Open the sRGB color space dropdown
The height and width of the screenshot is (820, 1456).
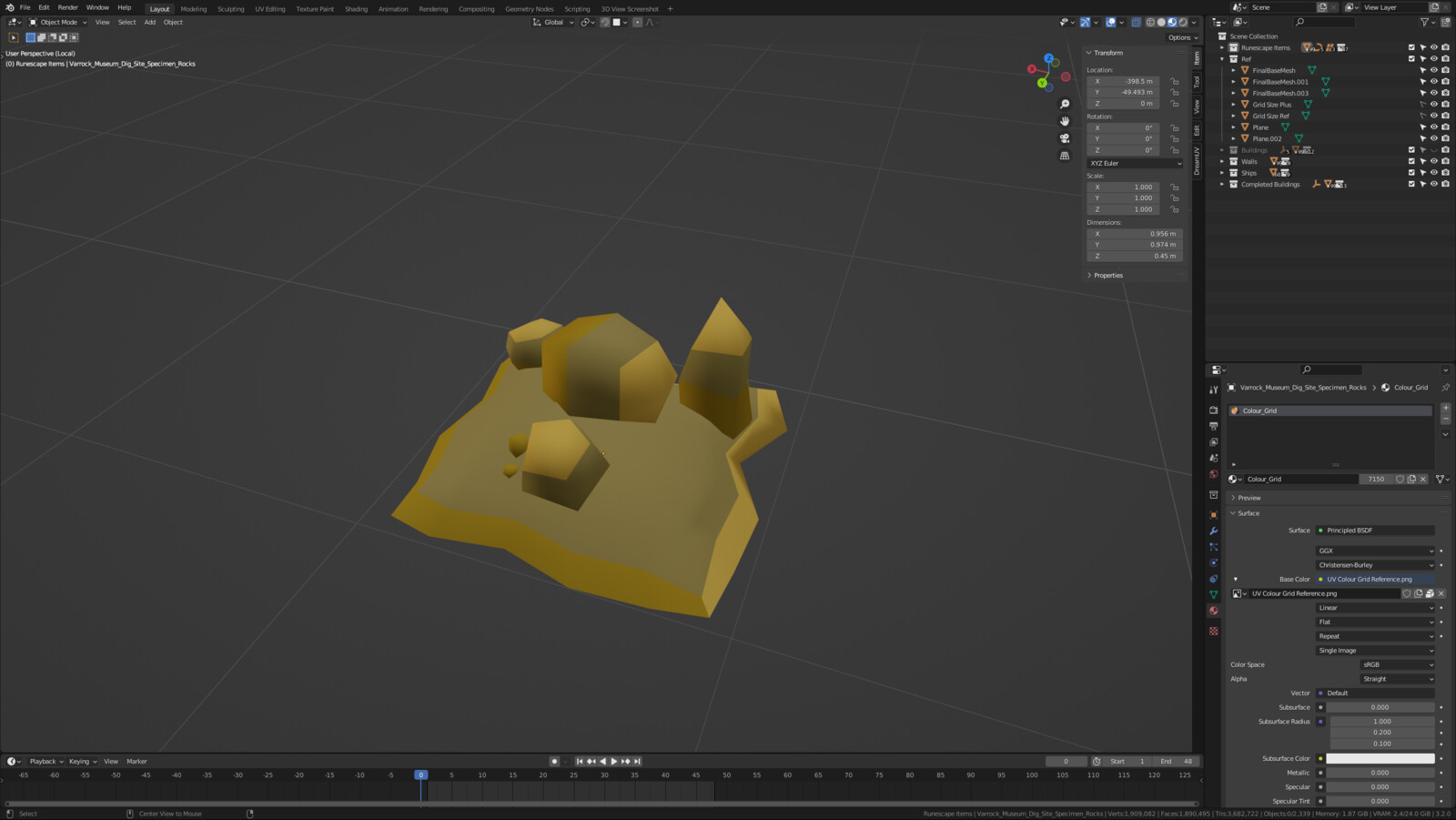click(1398, 664)
